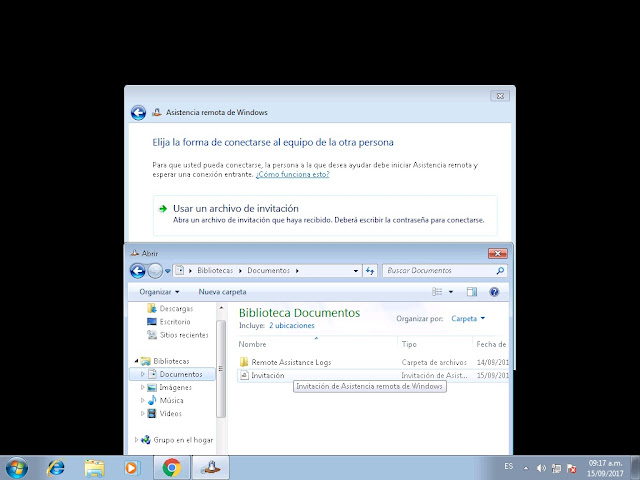Viewport: 640px width, 480px height.
Task: Refresh the Documentos folder listing
Action: click(370, 271)
